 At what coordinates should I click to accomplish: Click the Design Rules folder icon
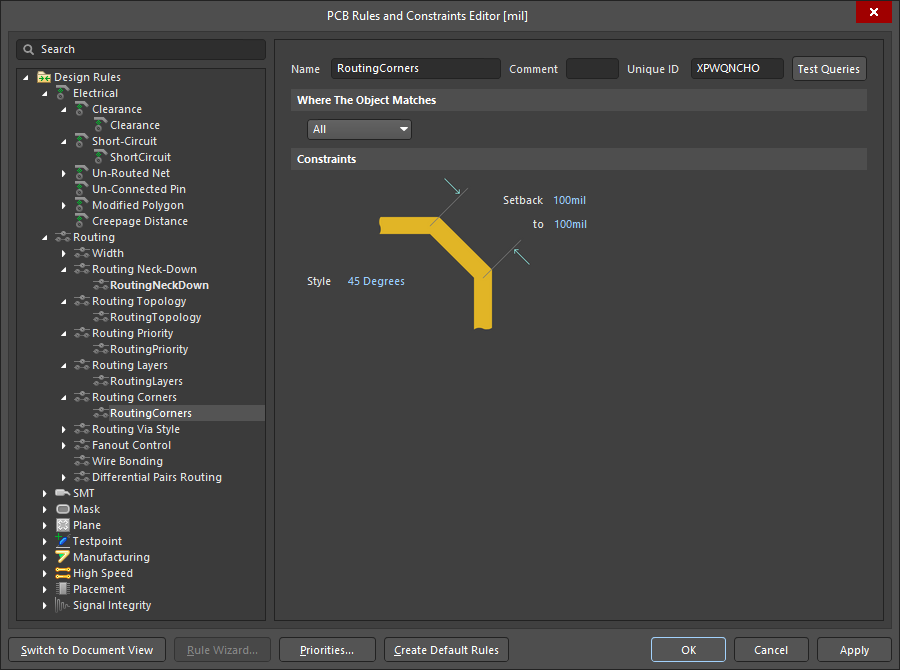pos(44,77)
